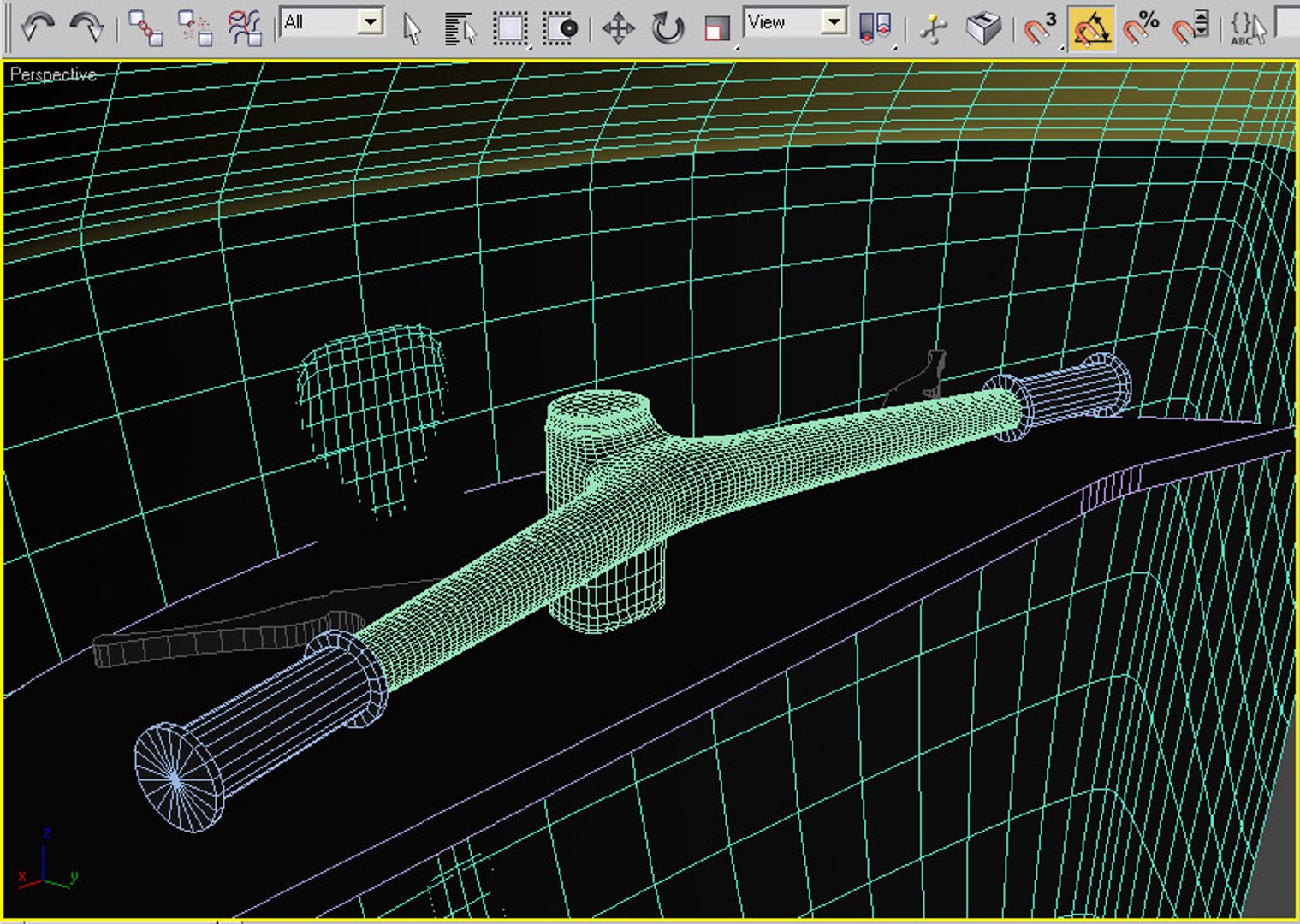Activate the Select and Link tool
The image size is (1300, 924).
pos(145,28)
